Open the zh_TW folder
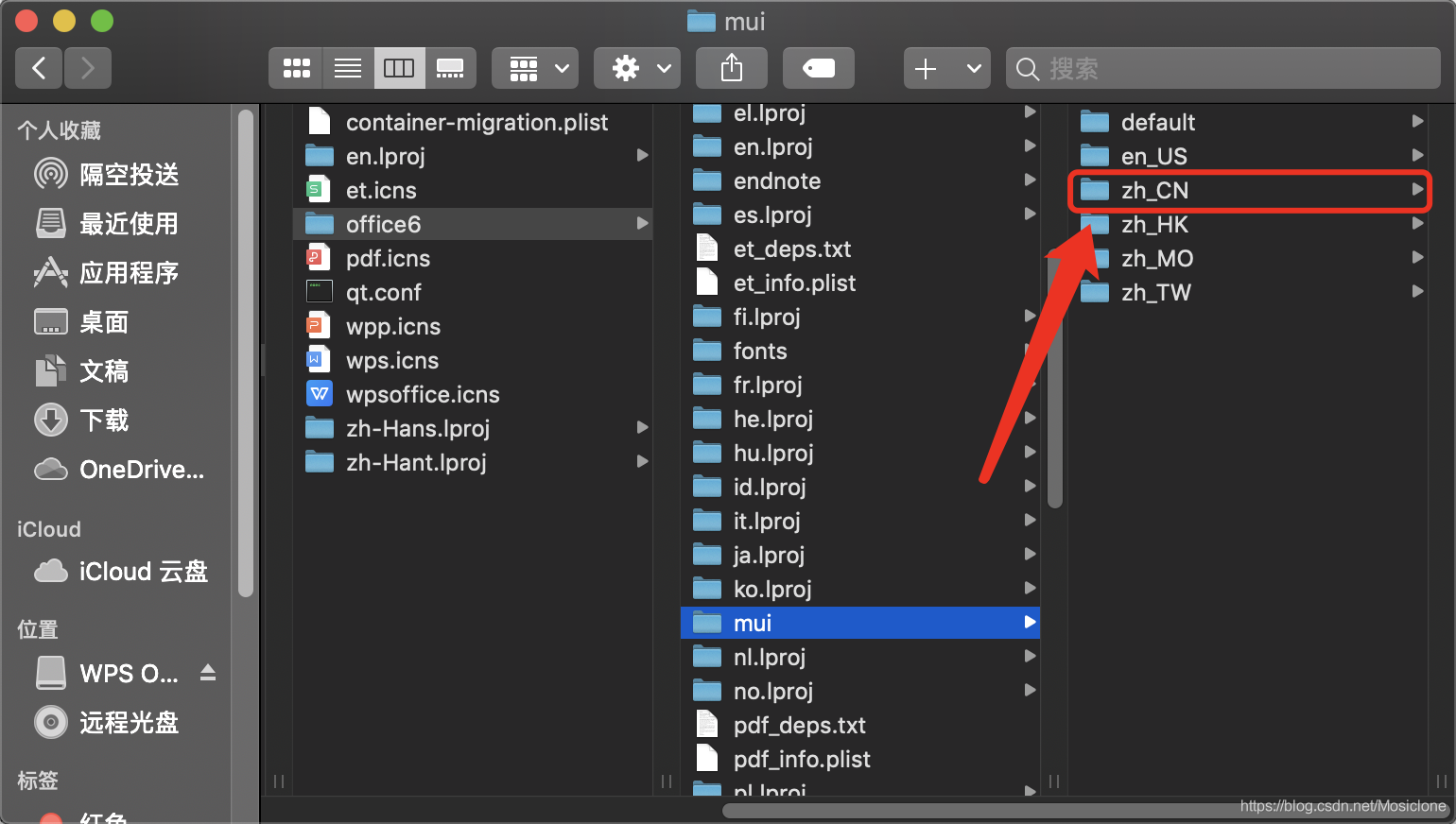The width and height of the screenshot is (1456, 824). (x=1248, y=292)
